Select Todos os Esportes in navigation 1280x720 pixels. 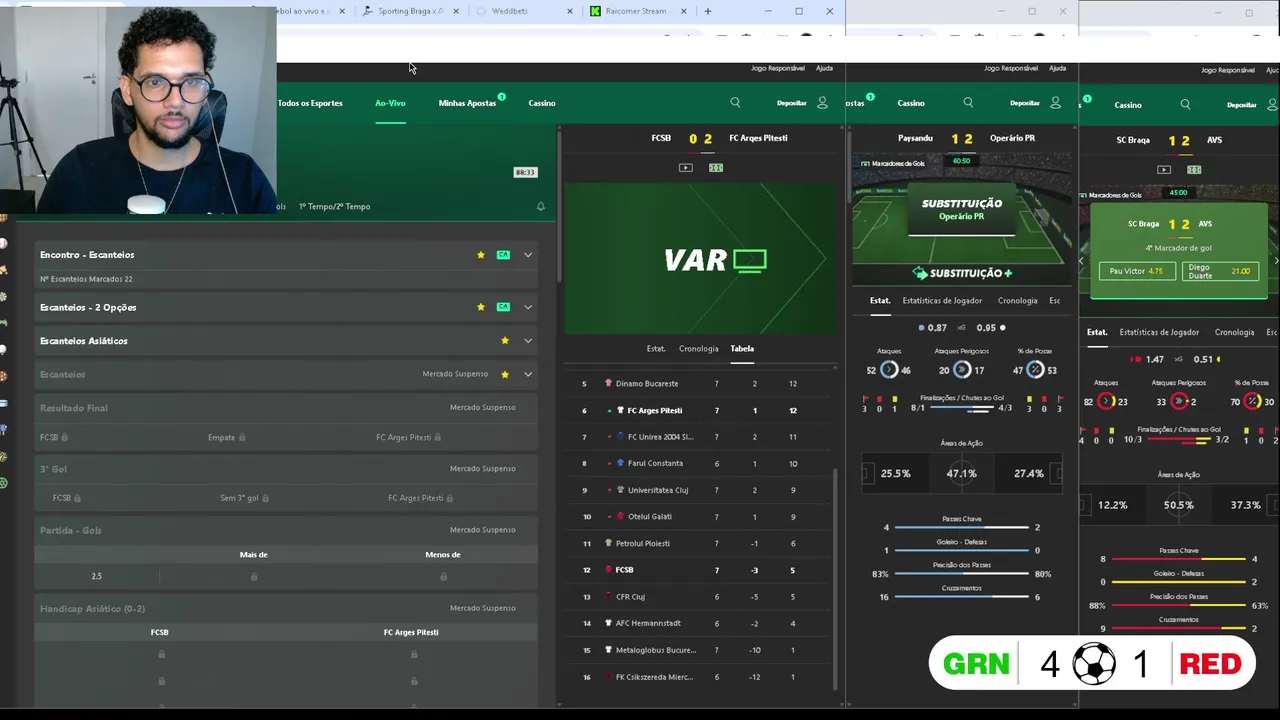click(x=310, y=103)
